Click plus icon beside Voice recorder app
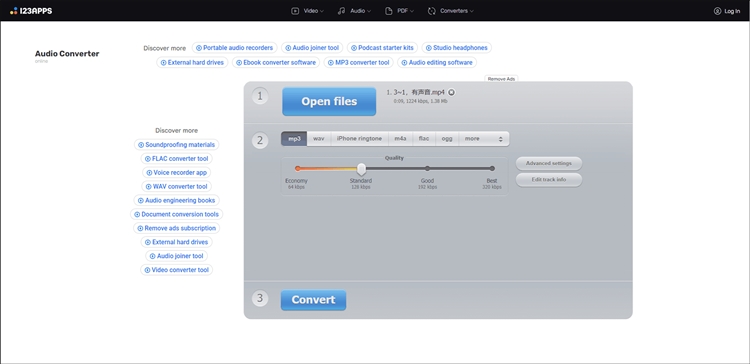The image size is (750, 364). [149, 173]
